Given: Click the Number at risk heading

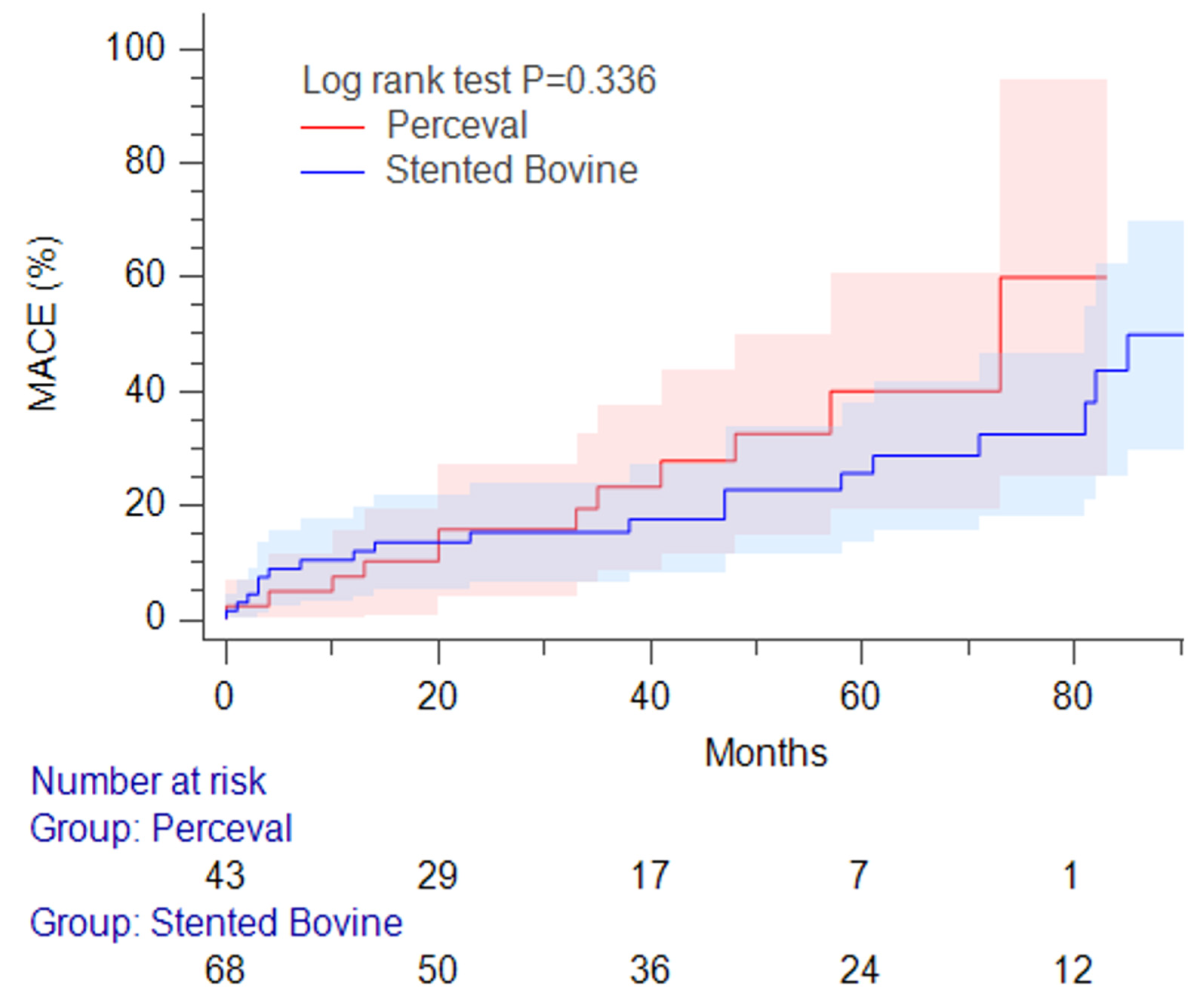Looking at the screenshot, I should pos(148,781).
